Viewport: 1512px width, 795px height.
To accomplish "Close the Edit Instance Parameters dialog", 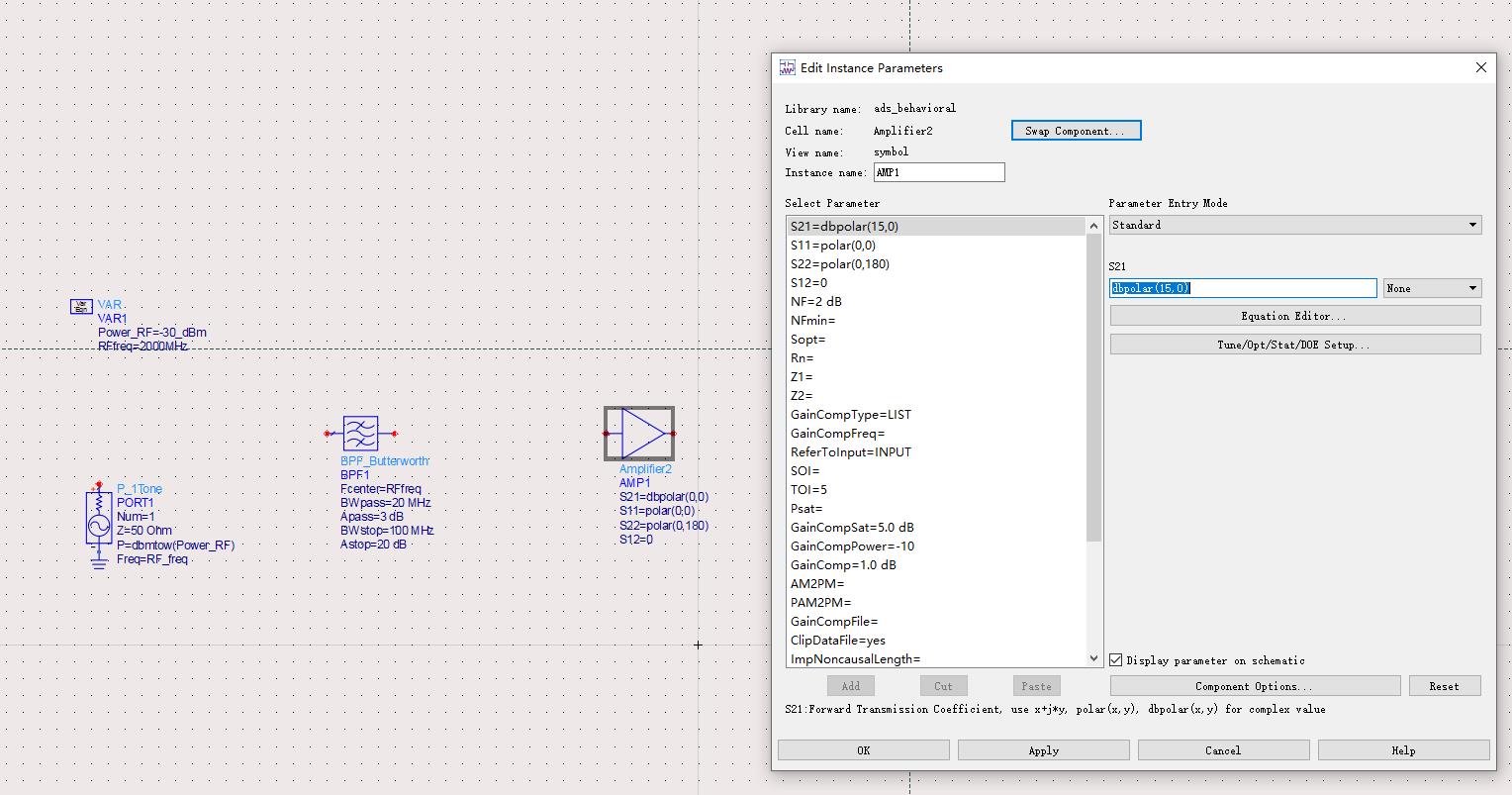I will click(x=1480, y=67).
